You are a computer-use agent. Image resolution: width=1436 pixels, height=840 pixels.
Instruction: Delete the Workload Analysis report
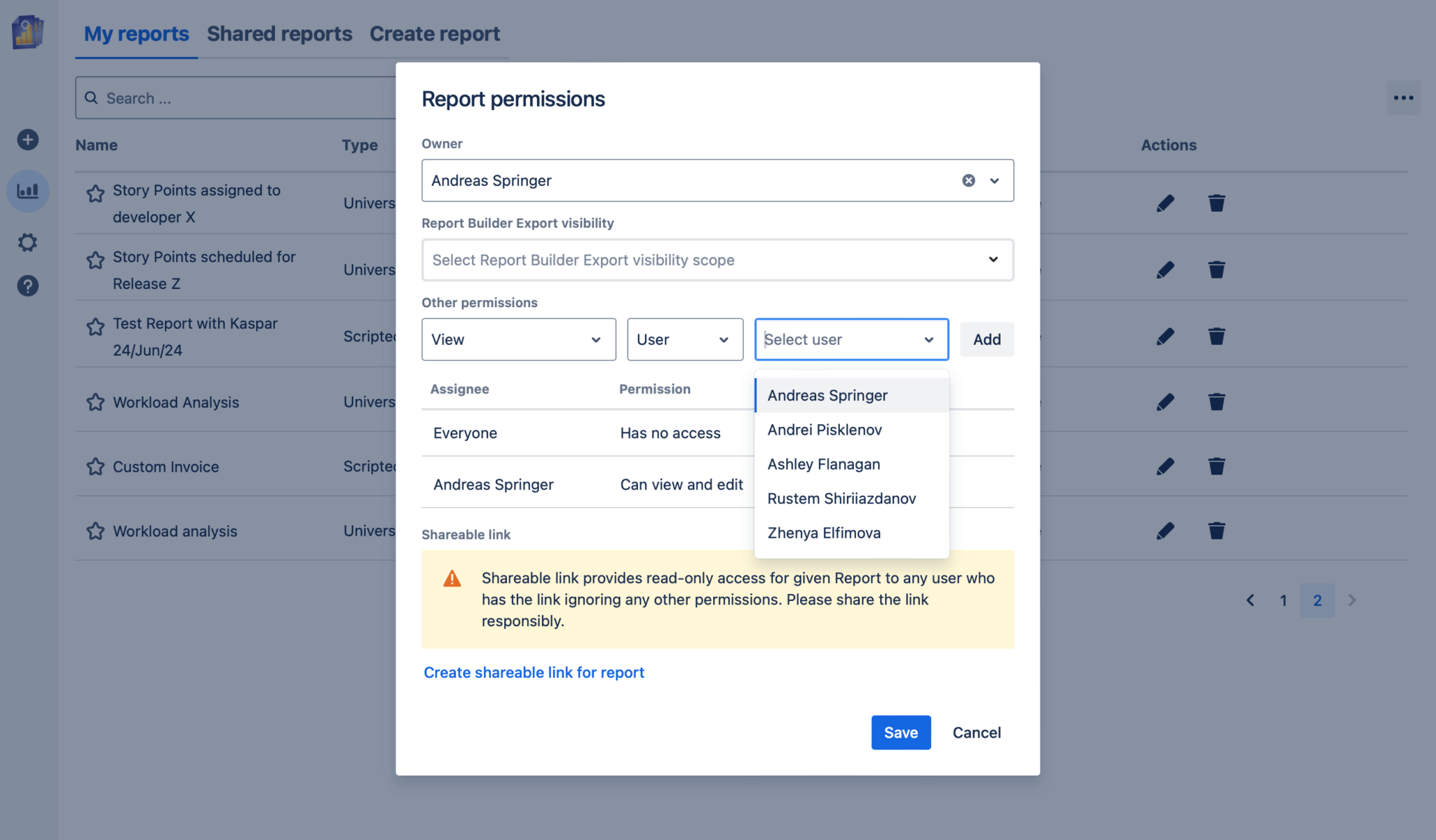(x=1217, y=402)
